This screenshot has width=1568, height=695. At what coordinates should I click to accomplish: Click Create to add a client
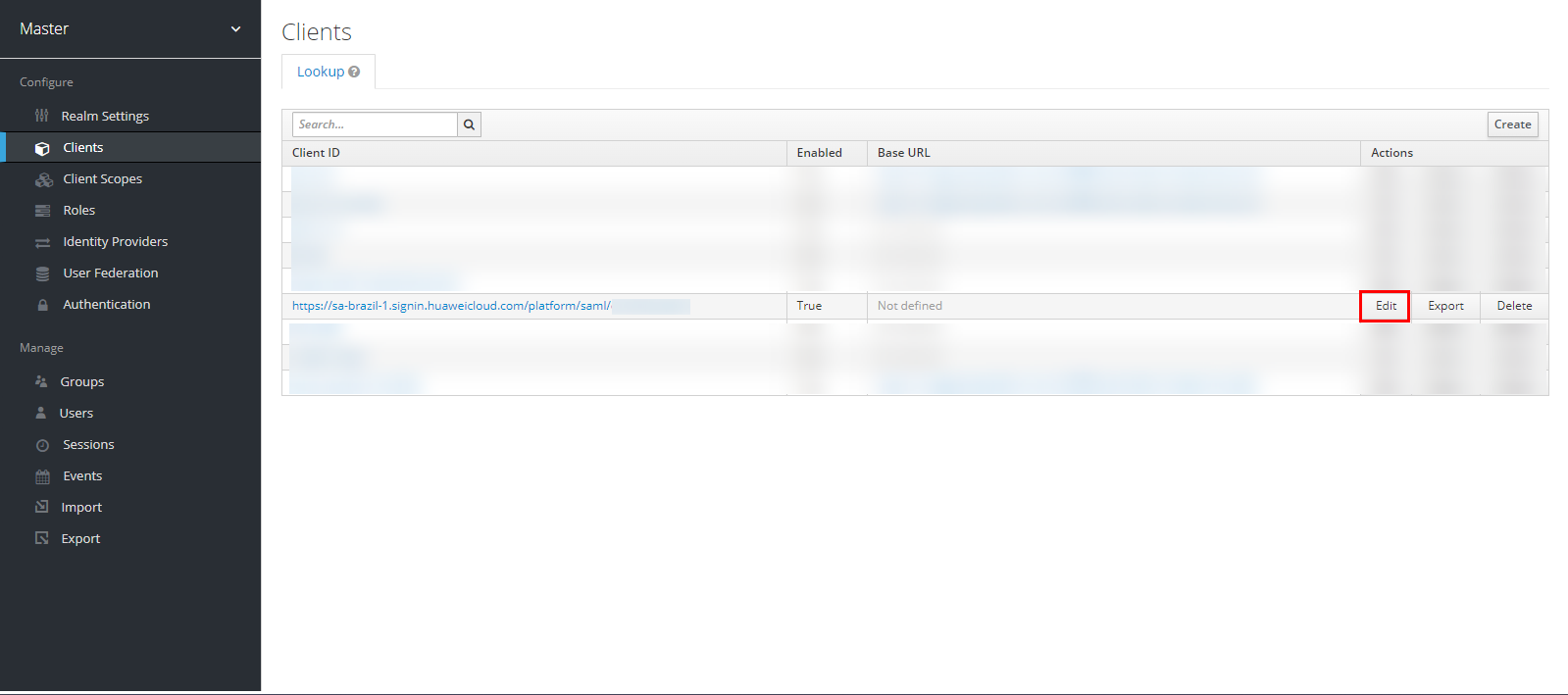tap(1512, 124)
